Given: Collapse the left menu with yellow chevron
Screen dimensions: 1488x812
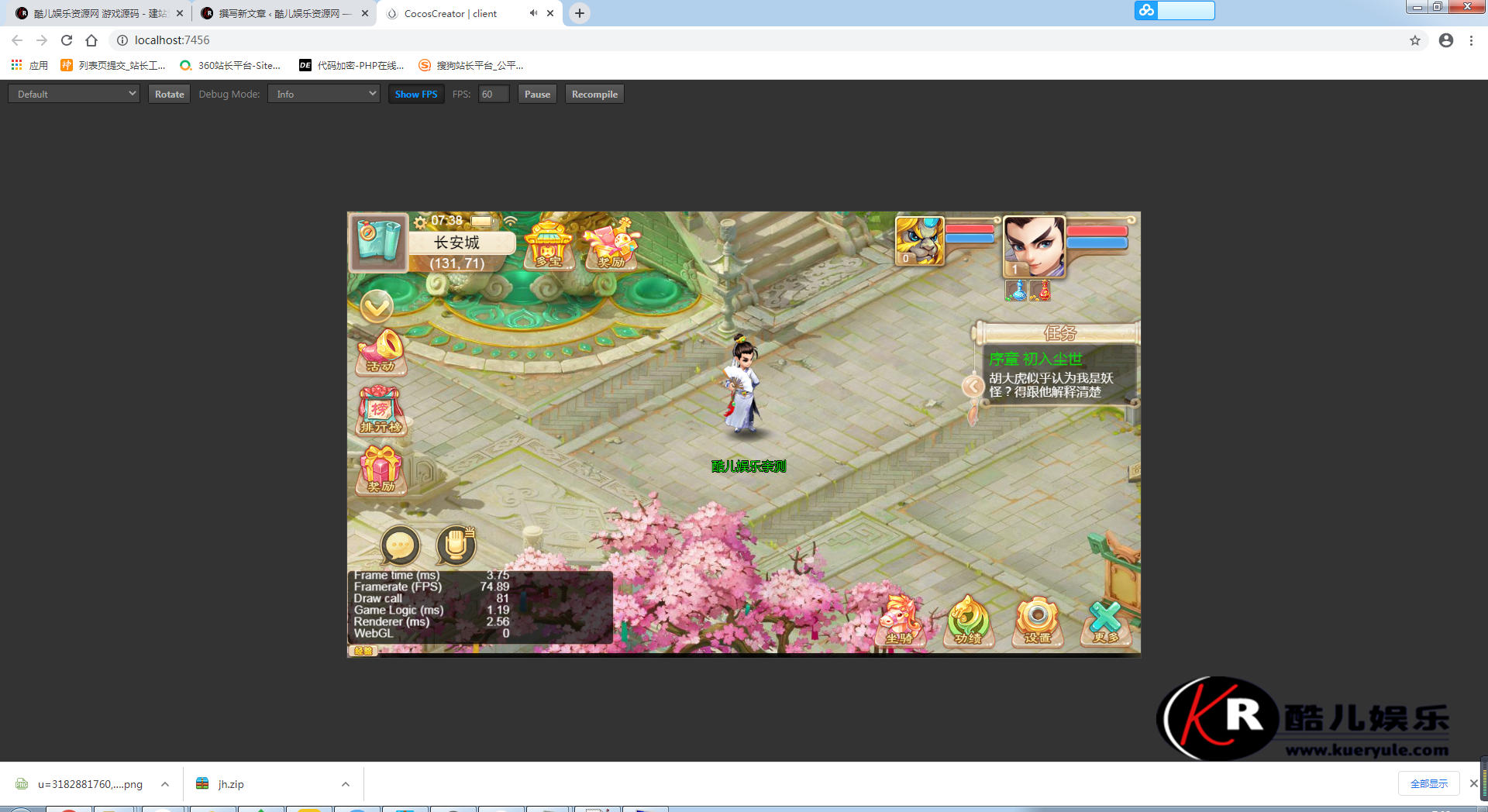Looking at the screenshot, I should coord(377,308).
